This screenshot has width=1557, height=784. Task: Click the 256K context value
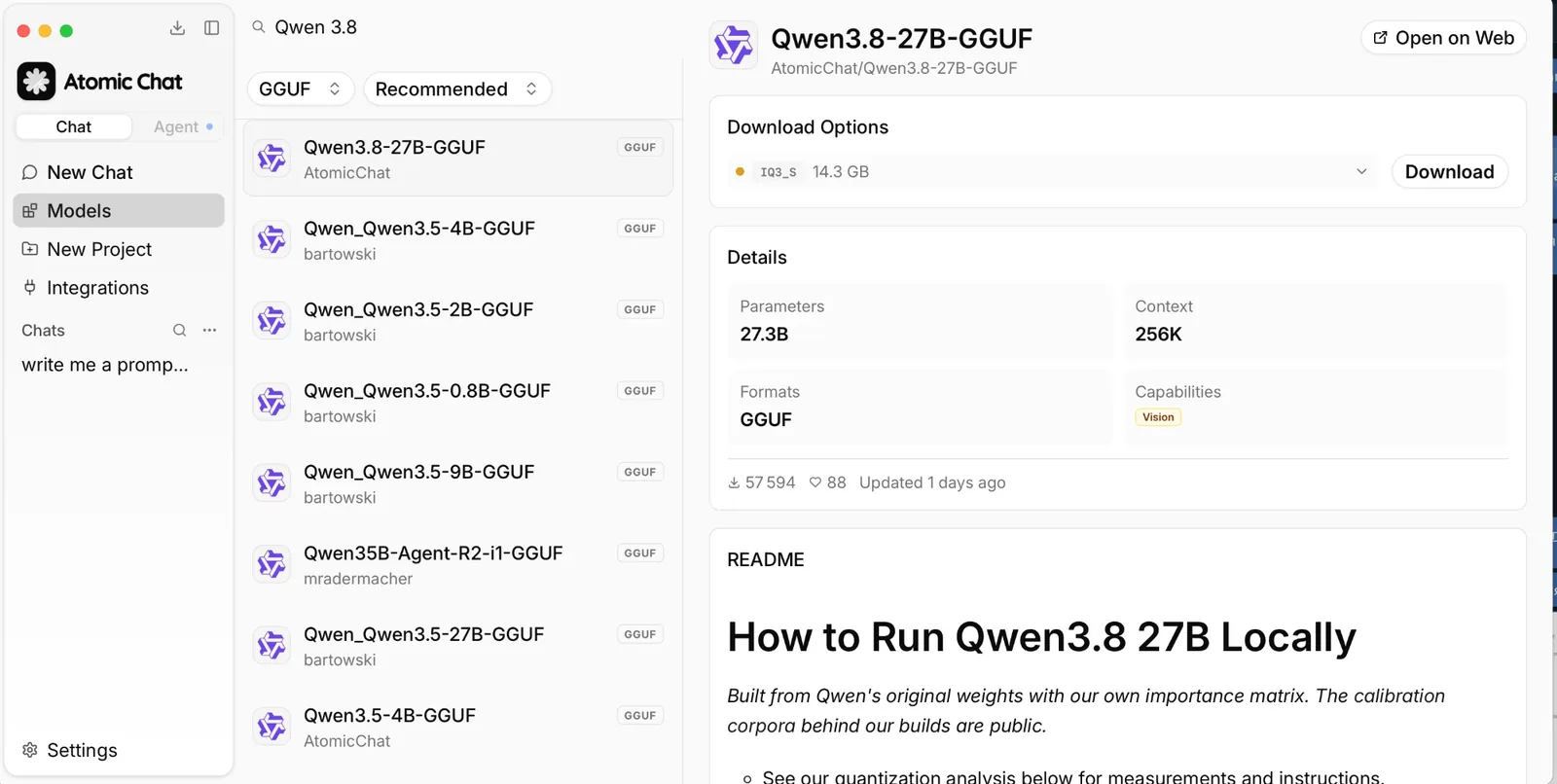1158,335
